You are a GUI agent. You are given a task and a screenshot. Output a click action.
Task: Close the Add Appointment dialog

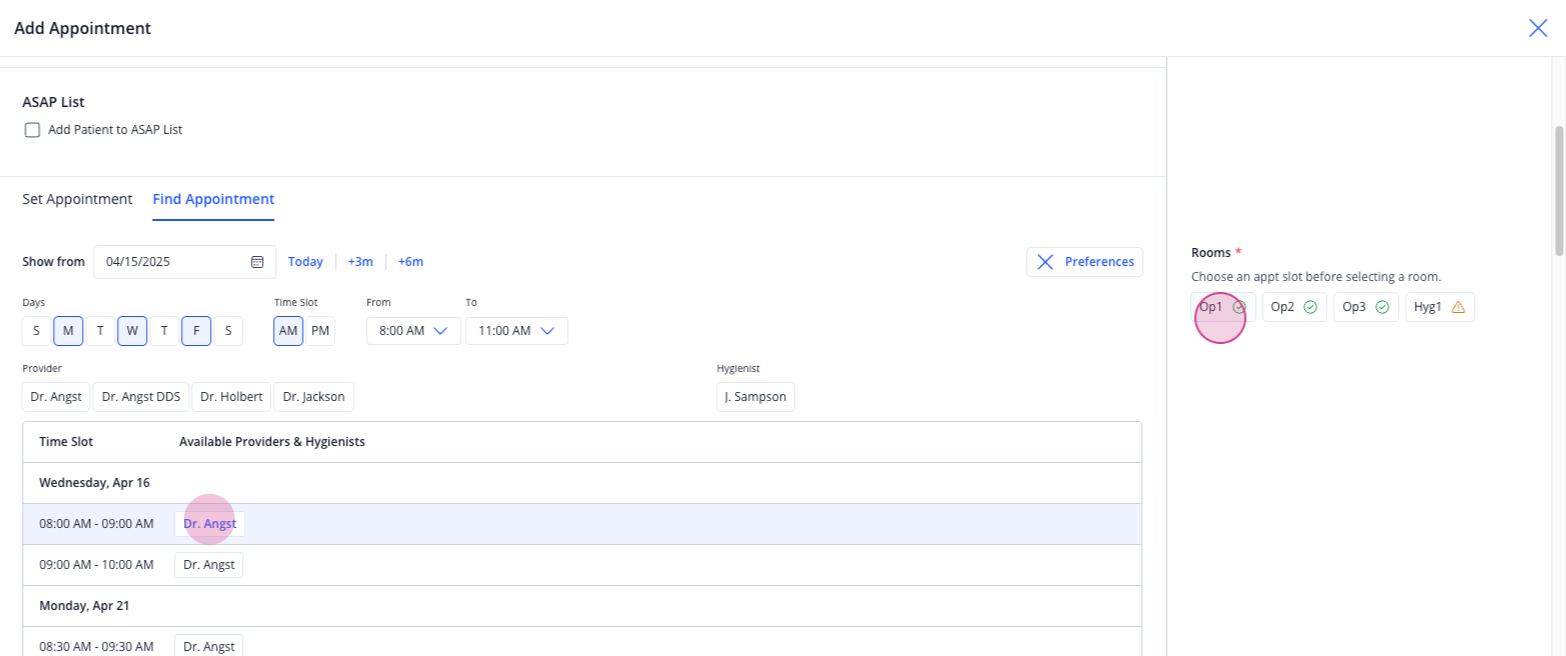coord(1538,28)
